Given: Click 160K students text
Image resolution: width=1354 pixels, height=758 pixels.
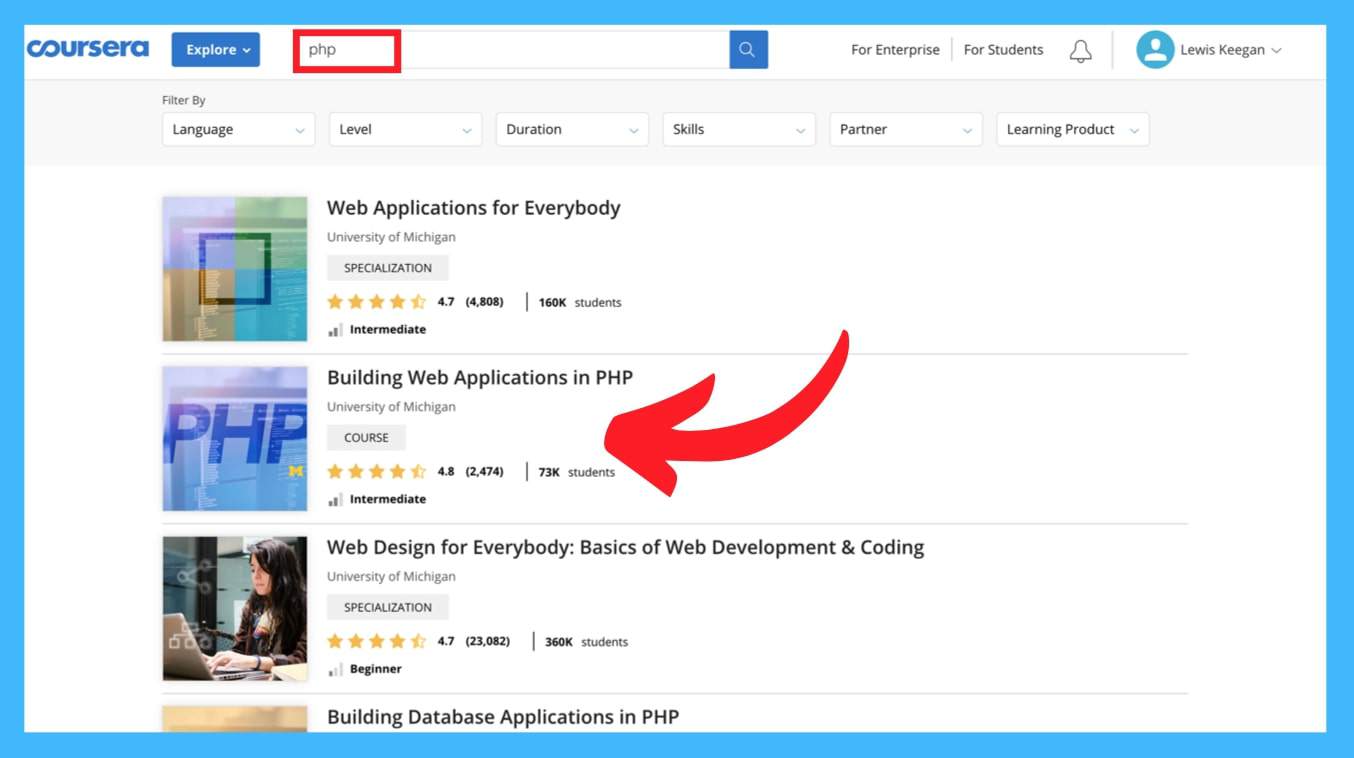Looking at the screenshot, I should [x=580, y=302].
